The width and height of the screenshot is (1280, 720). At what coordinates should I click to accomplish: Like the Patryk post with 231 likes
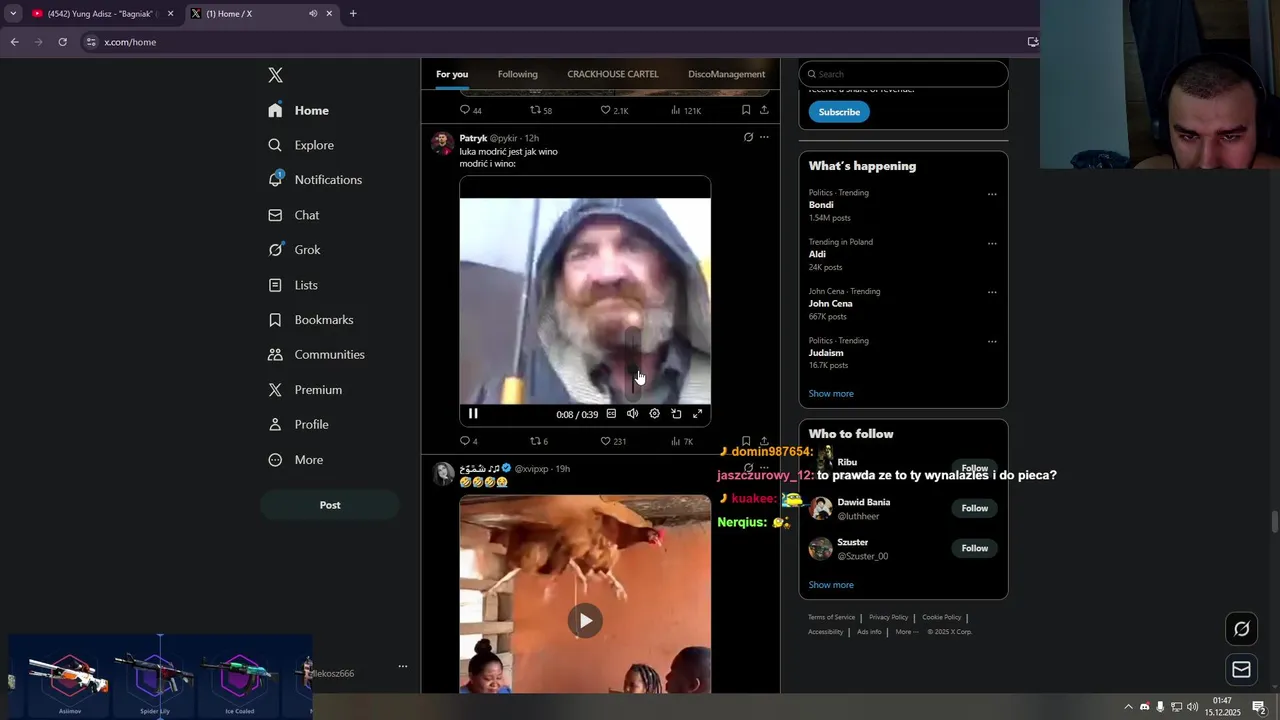tap(613, 441)
